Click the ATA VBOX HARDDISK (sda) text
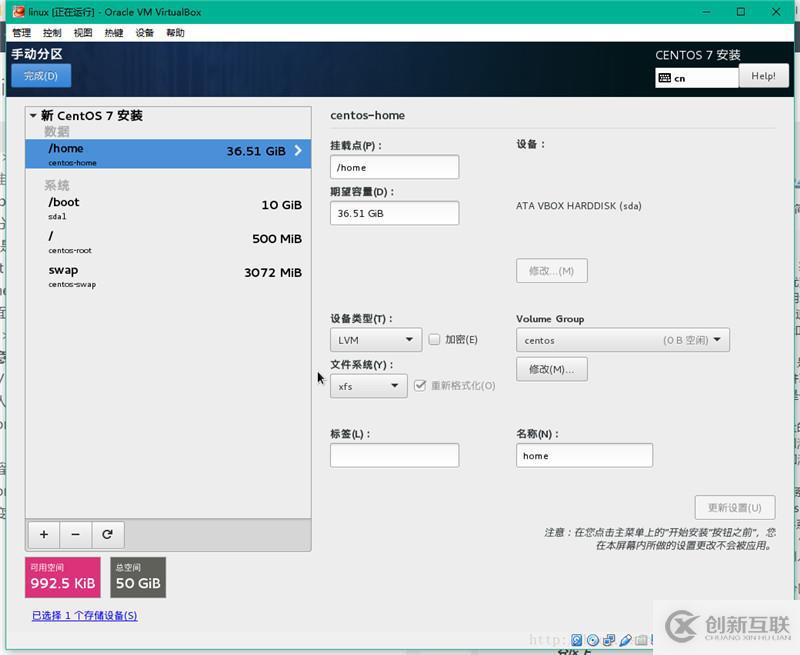The image size is (800, 655). click(579, 206)
